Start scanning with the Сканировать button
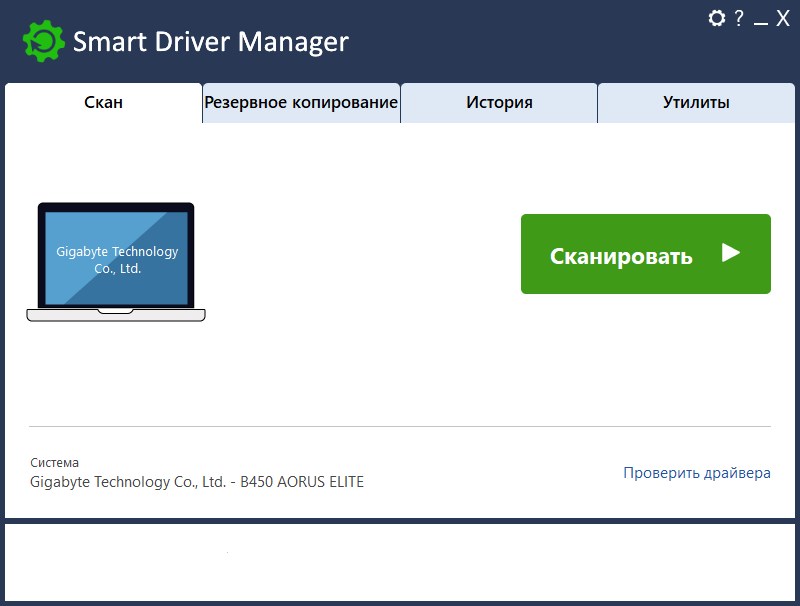Viewport: 800px width, 606px height. click(x=645, y=255)
